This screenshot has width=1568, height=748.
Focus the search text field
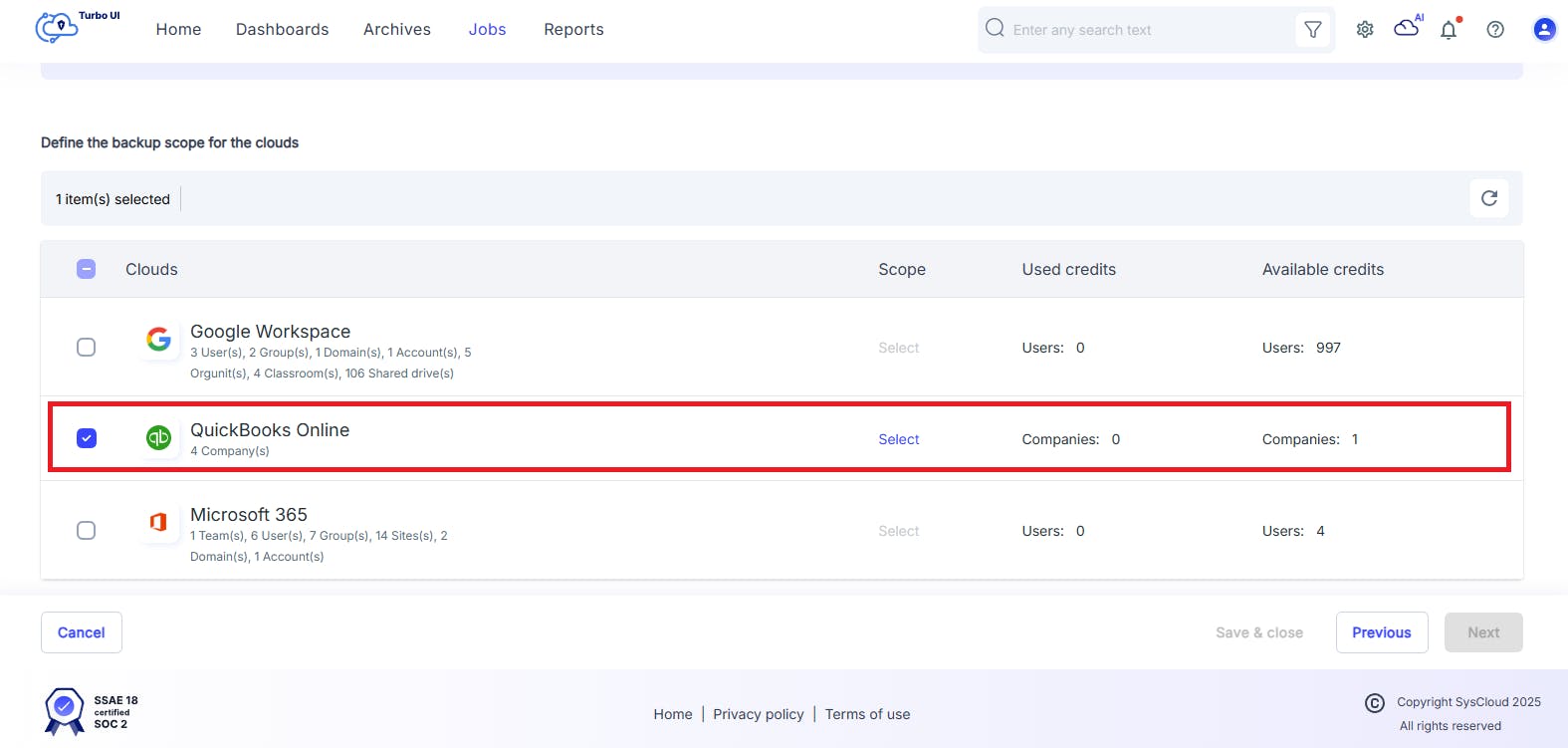pyautogui.click(x=1150, y=30)
